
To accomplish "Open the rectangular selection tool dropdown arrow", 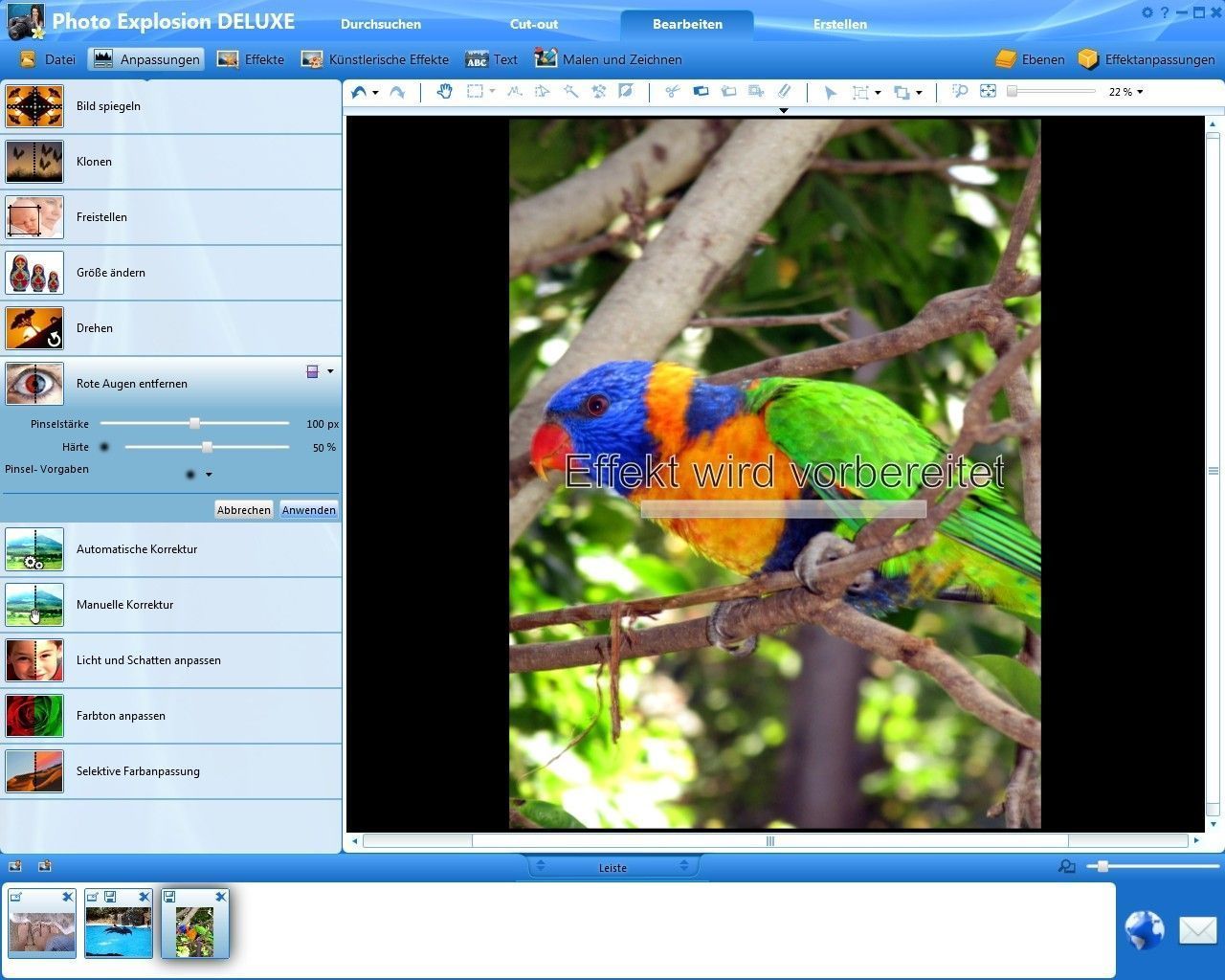I will click(492, 92).
